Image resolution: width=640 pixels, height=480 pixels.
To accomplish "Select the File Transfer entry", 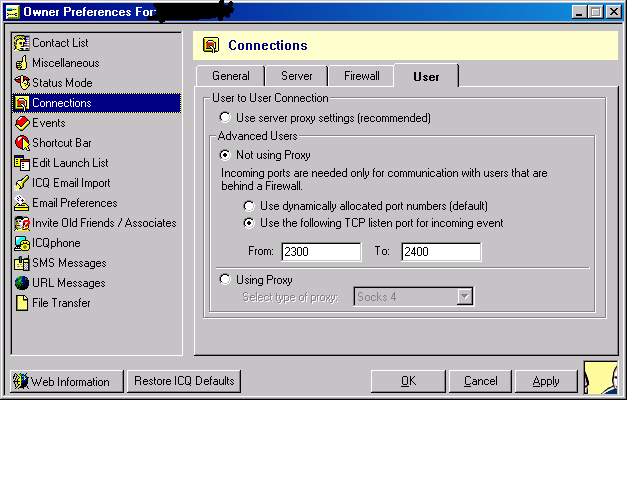I will click(61, 303).
